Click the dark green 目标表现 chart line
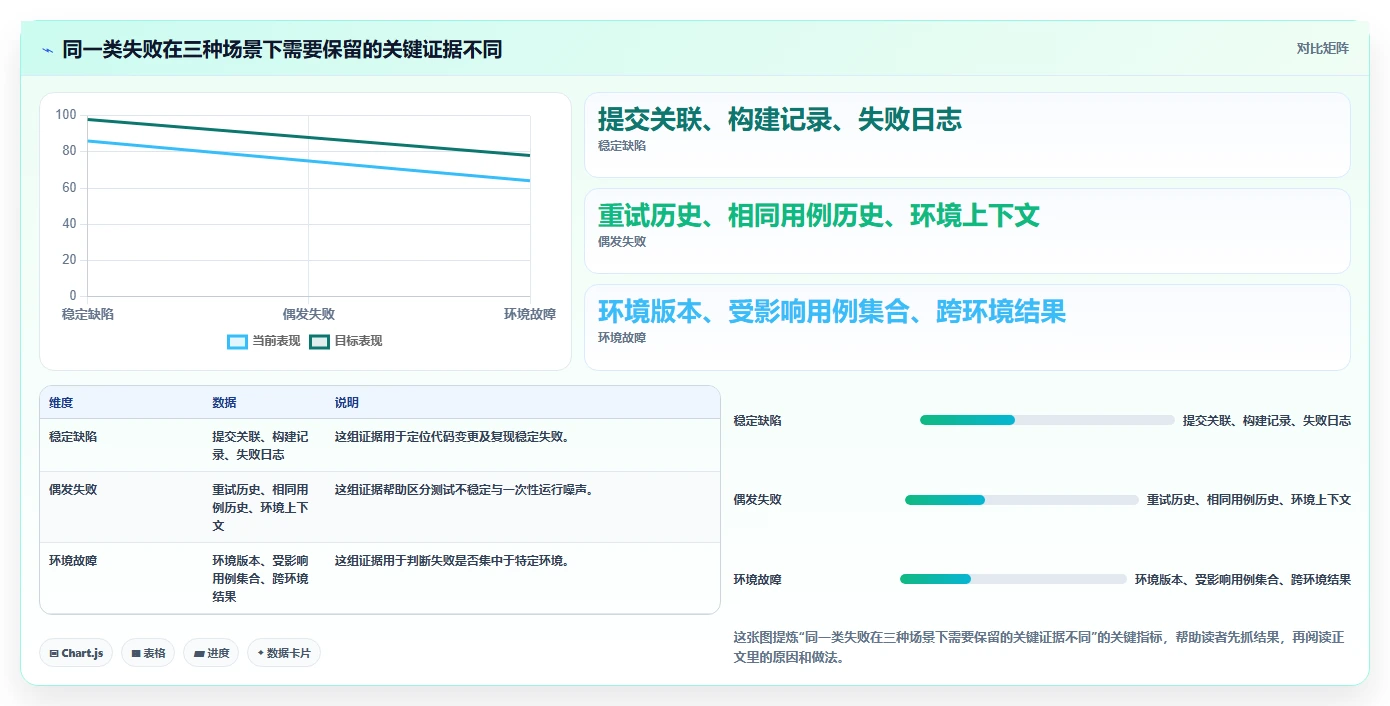This screenshot has height=706, width=1390. (x=308, y=138)
